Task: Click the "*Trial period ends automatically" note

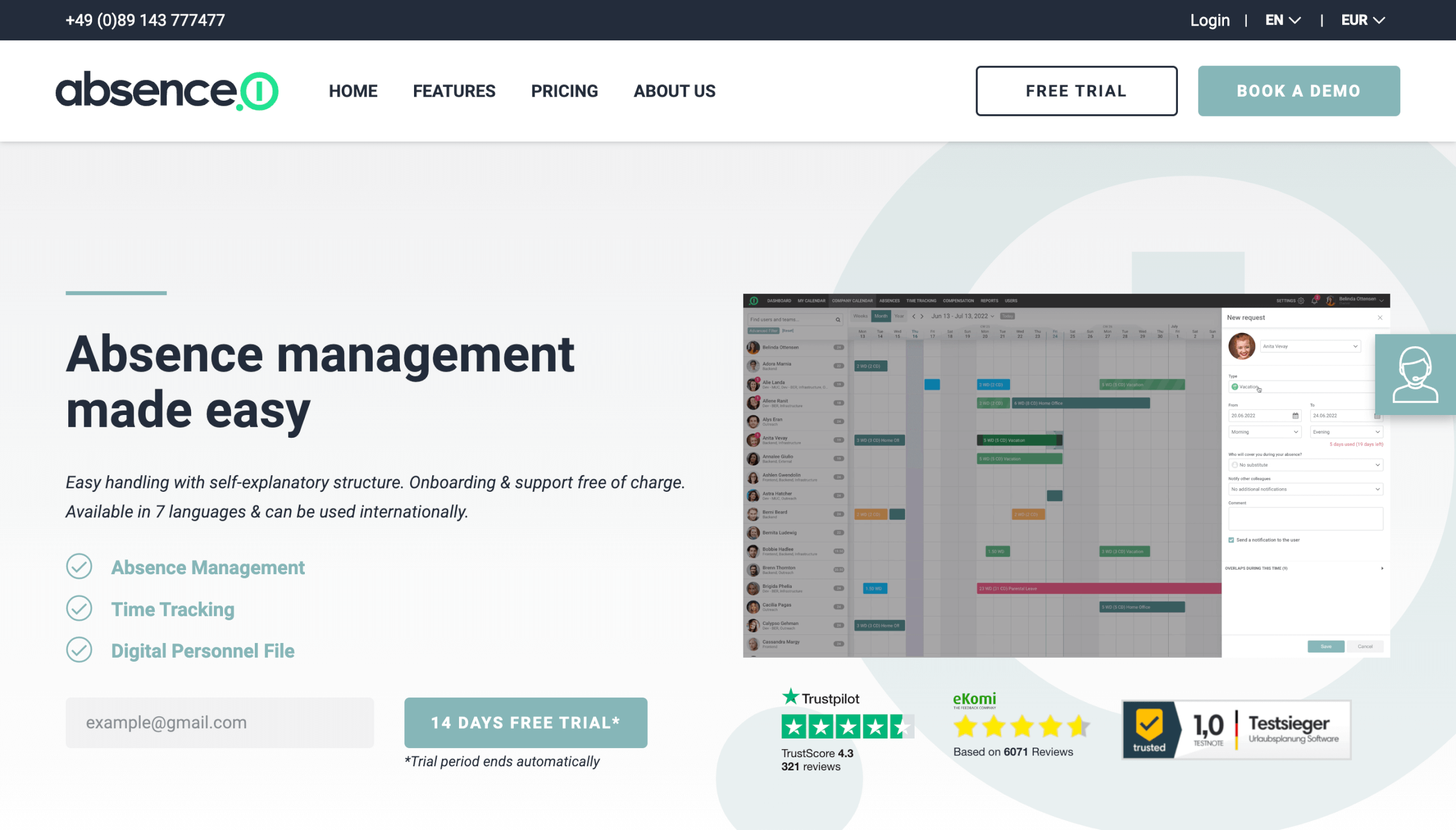Action: coord(502,762)
